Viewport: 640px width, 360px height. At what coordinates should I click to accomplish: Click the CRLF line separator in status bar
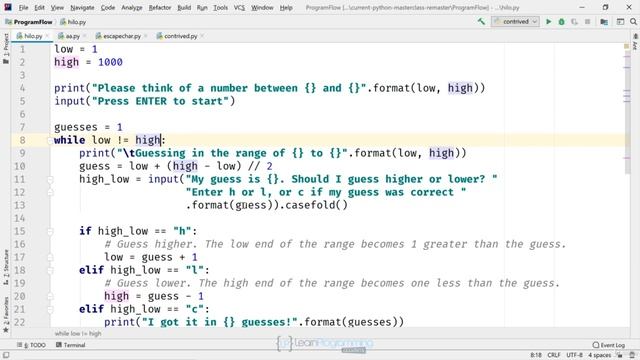(x=553, y=355)
